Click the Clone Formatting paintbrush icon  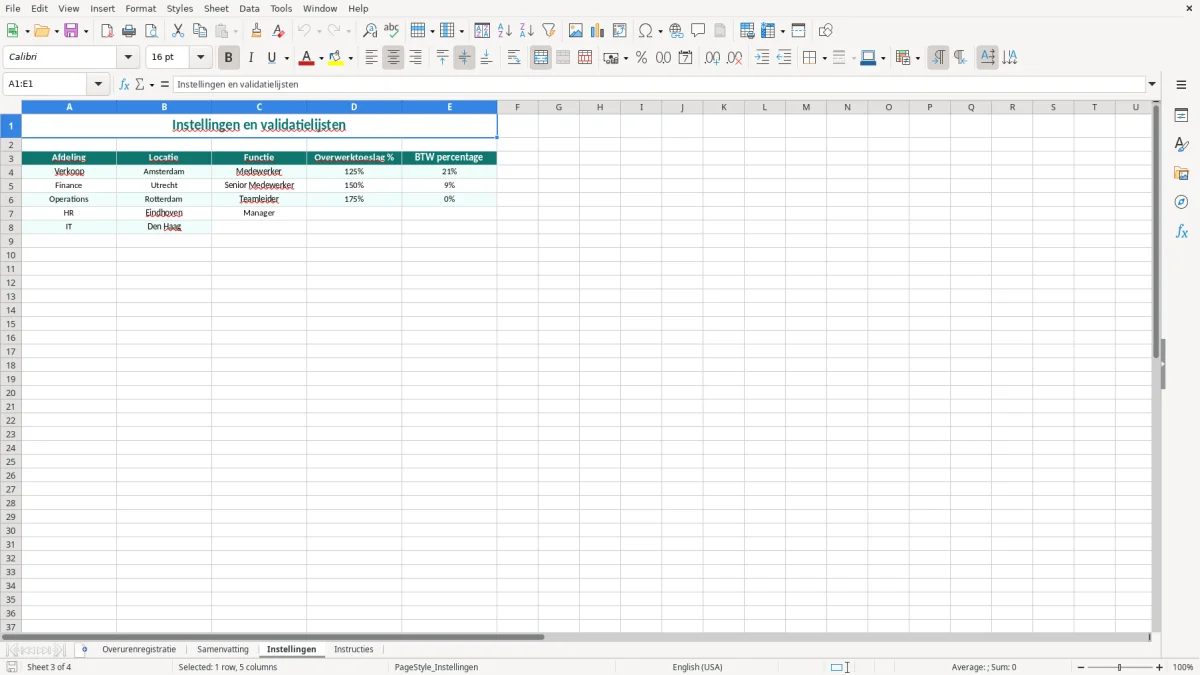[257, 31]
